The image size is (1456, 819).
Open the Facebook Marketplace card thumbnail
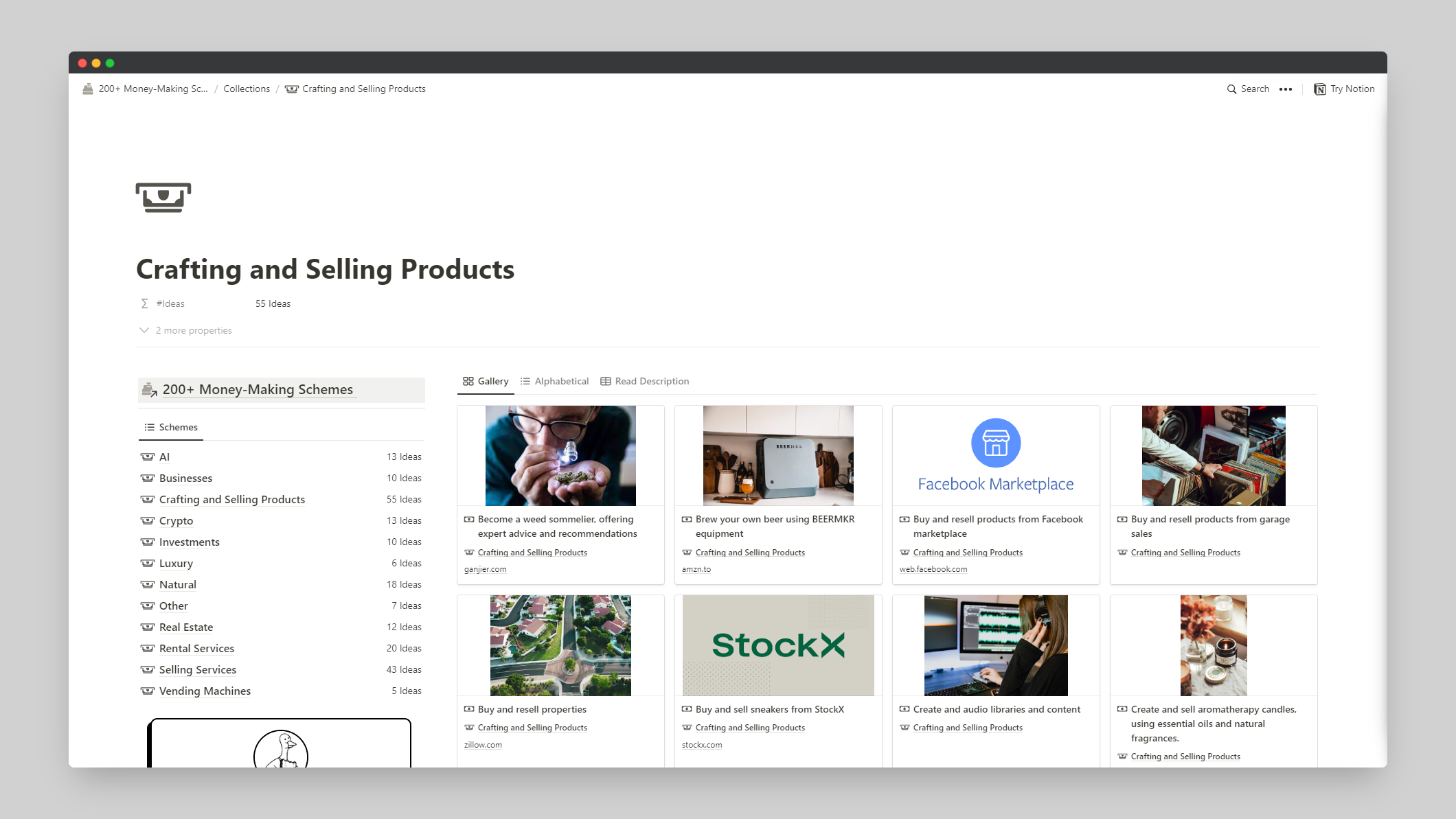[x=995, y=455]
